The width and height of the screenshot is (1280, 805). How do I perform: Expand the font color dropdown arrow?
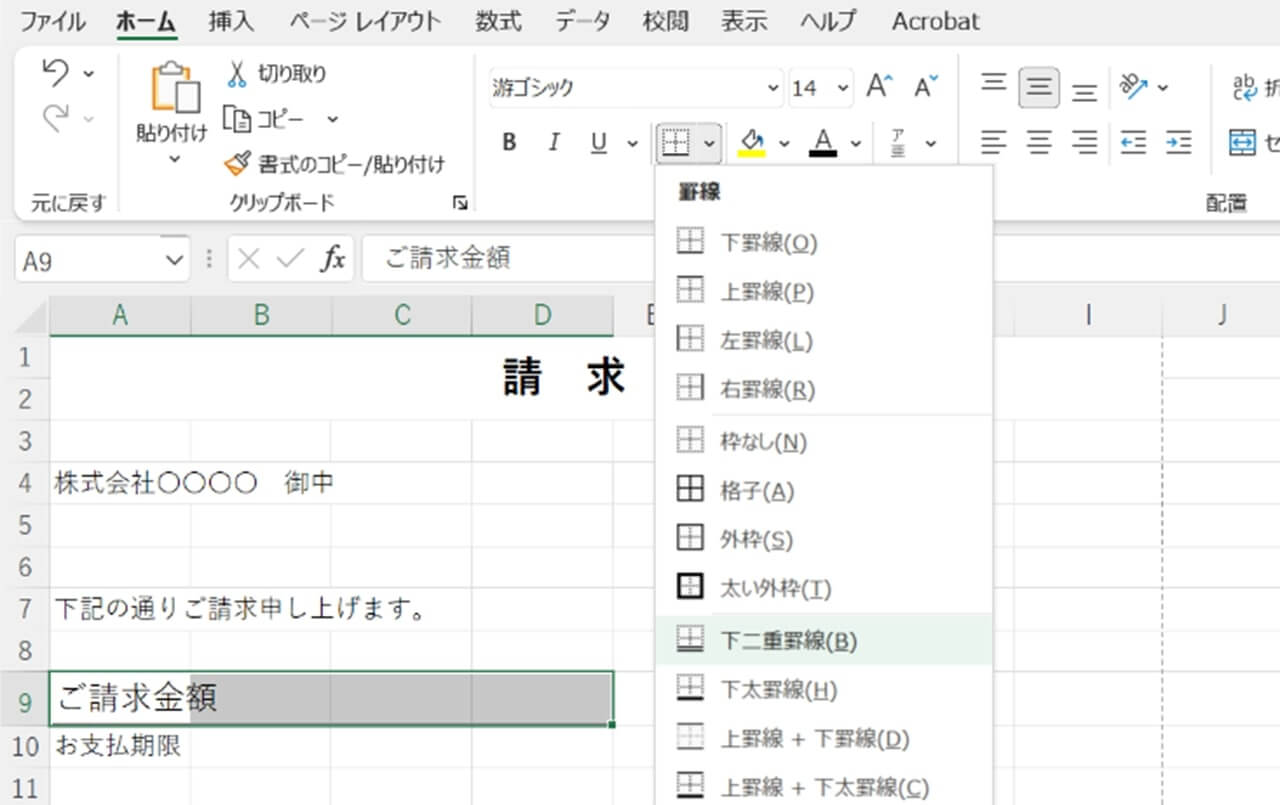click(855, 144)
